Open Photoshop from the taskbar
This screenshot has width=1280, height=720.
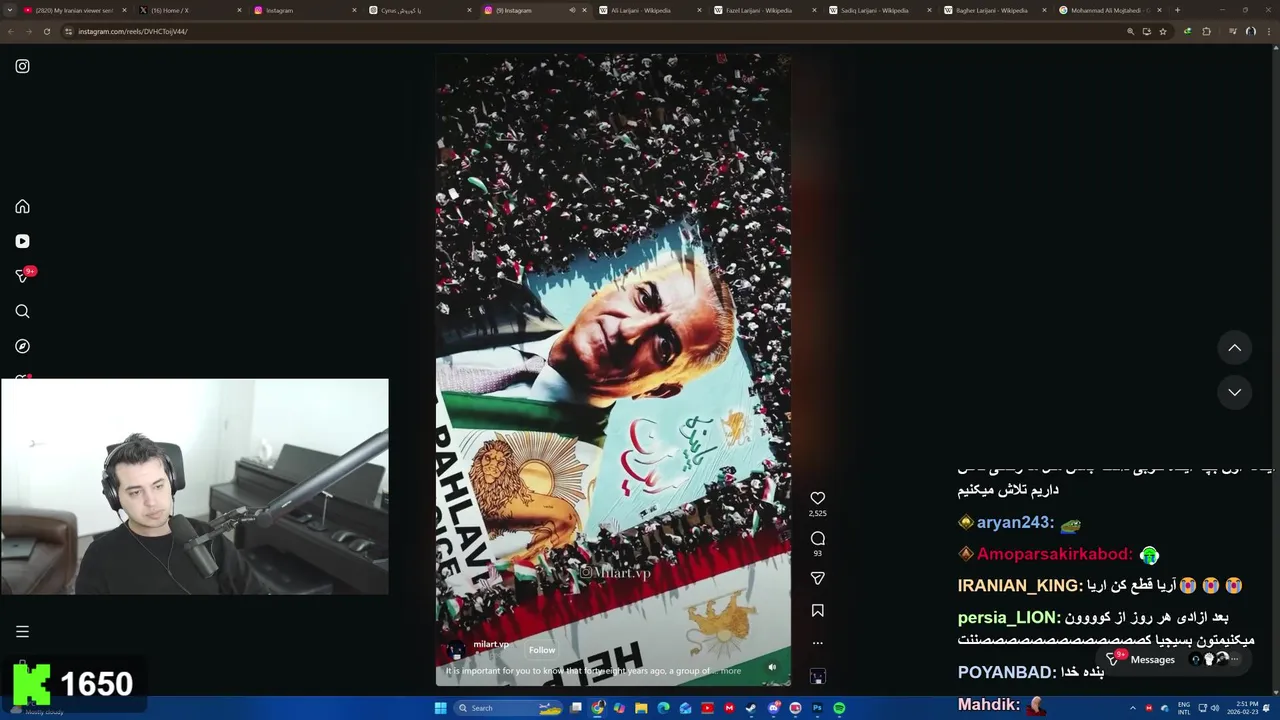pyautogui.click(x=817, y=708)
